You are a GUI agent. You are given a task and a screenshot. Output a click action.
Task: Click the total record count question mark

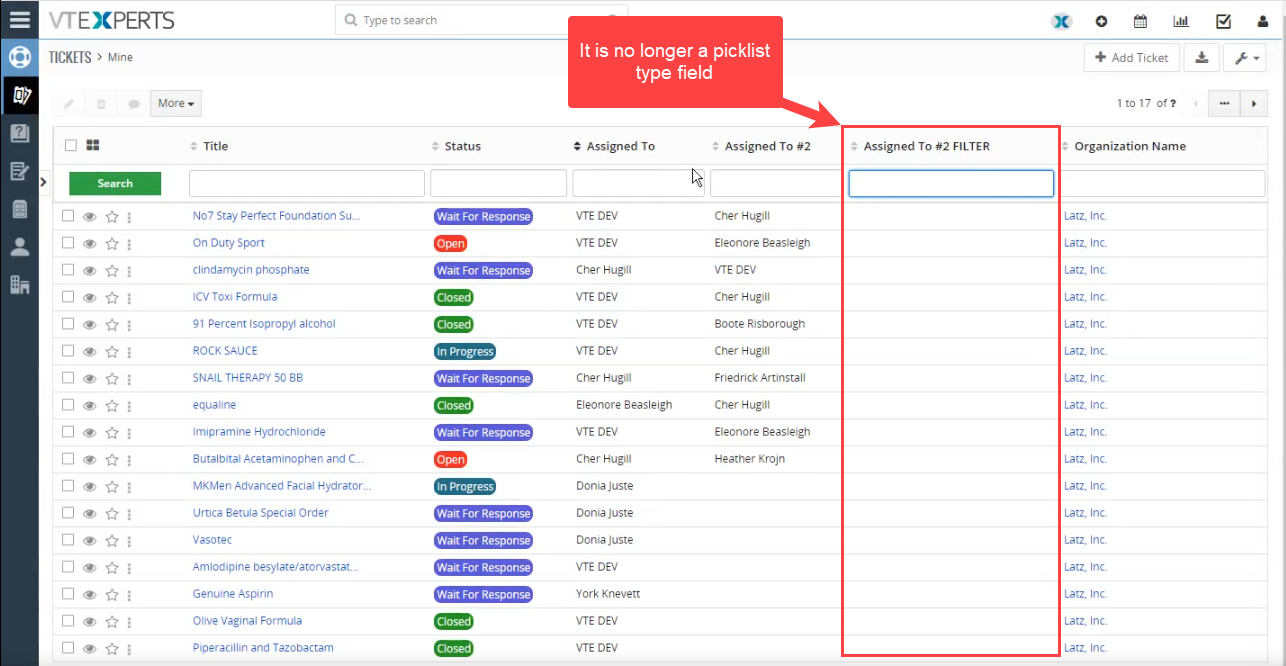pos(1173,103)
